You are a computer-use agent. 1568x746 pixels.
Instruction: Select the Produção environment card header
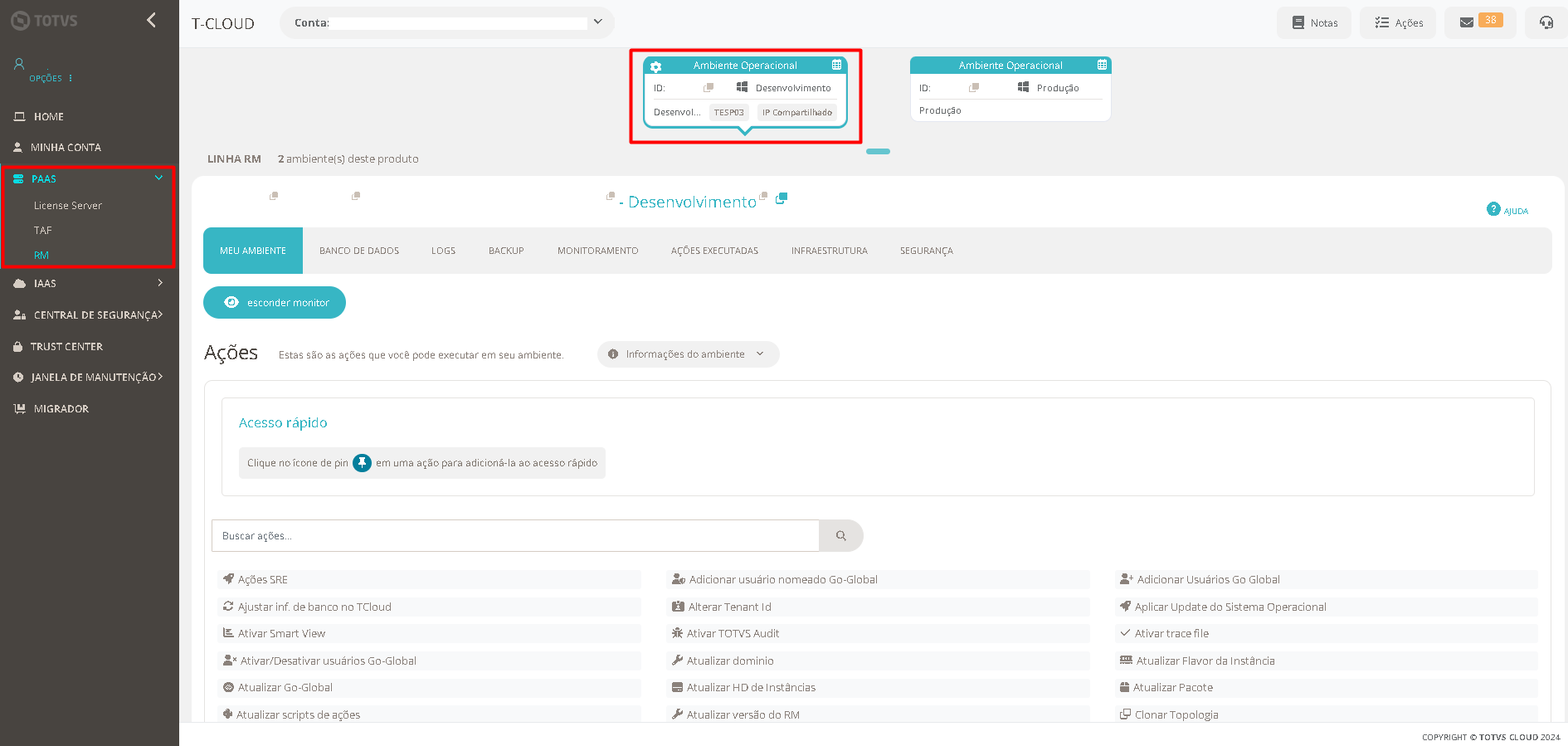(x=1010, y=66)
